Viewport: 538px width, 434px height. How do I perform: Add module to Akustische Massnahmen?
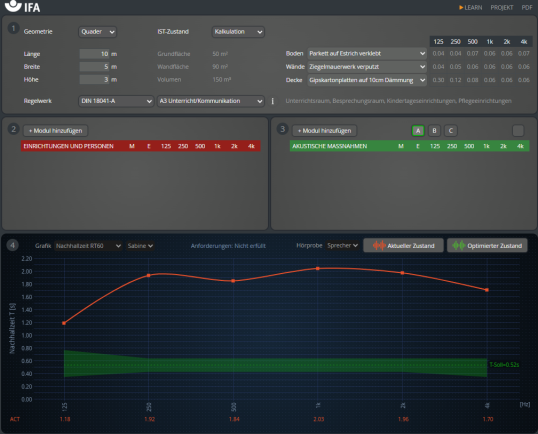point(324,131)
